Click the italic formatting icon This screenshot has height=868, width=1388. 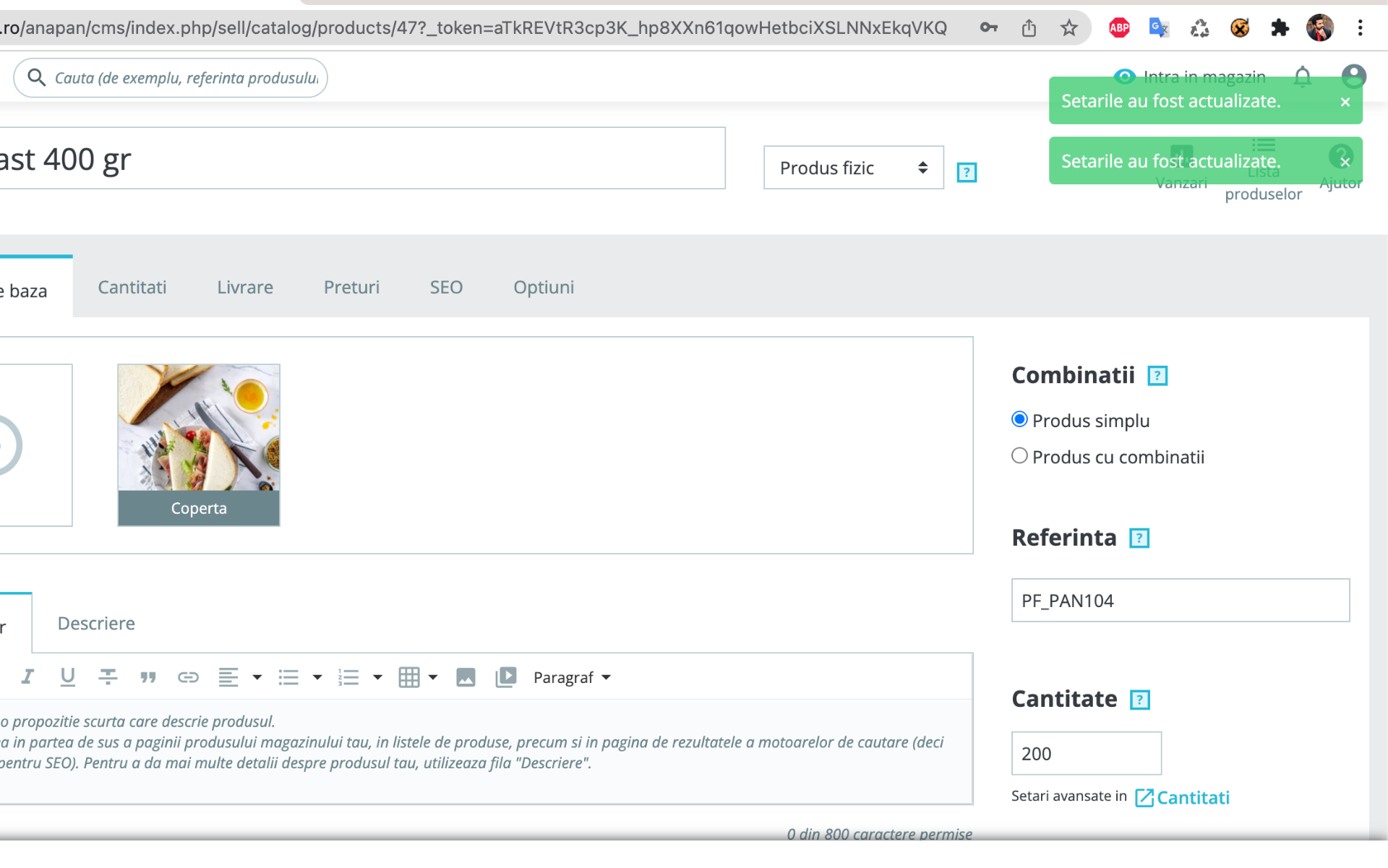point(27,677)
